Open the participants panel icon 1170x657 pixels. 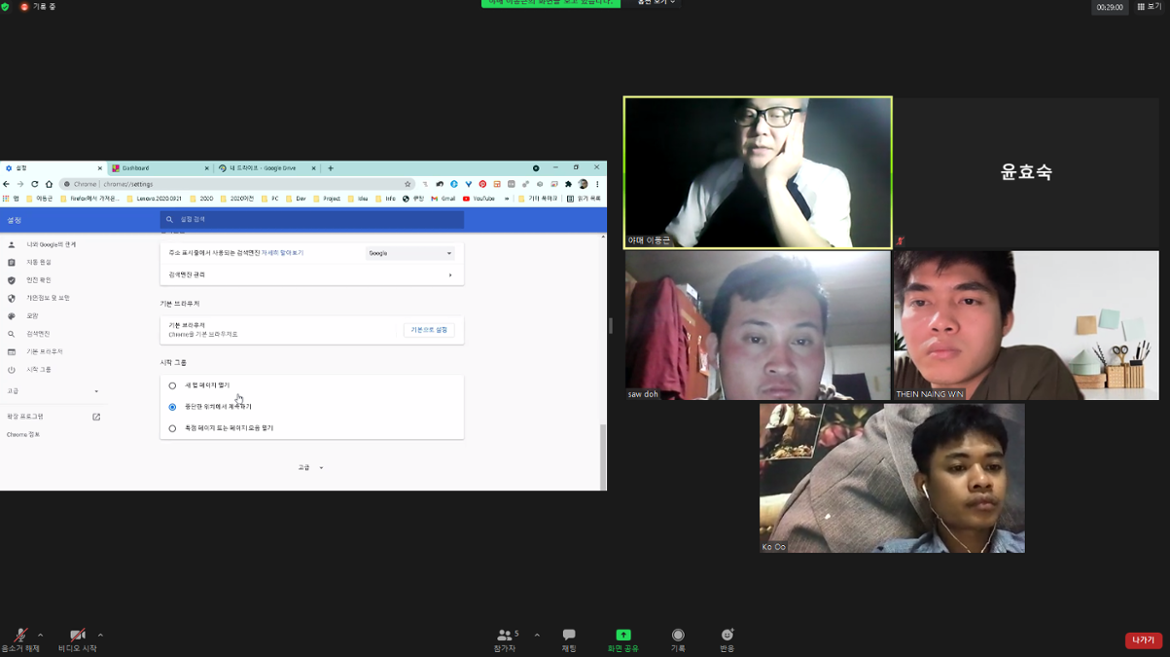pyautogui.click(x=504, y=635)
